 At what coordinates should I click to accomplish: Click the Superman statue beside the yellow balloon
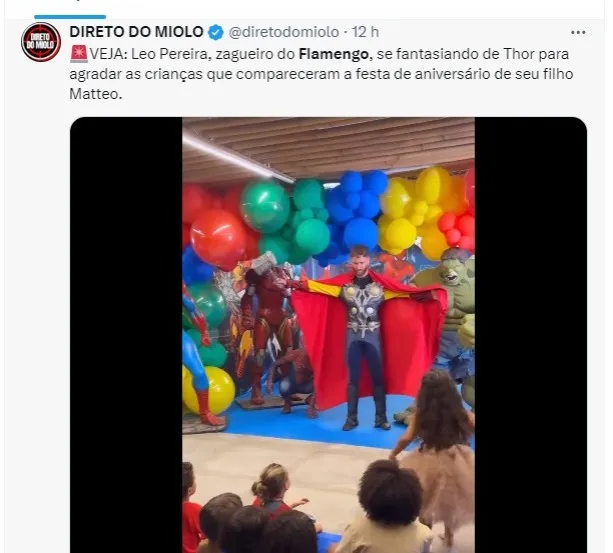[199, 356]
